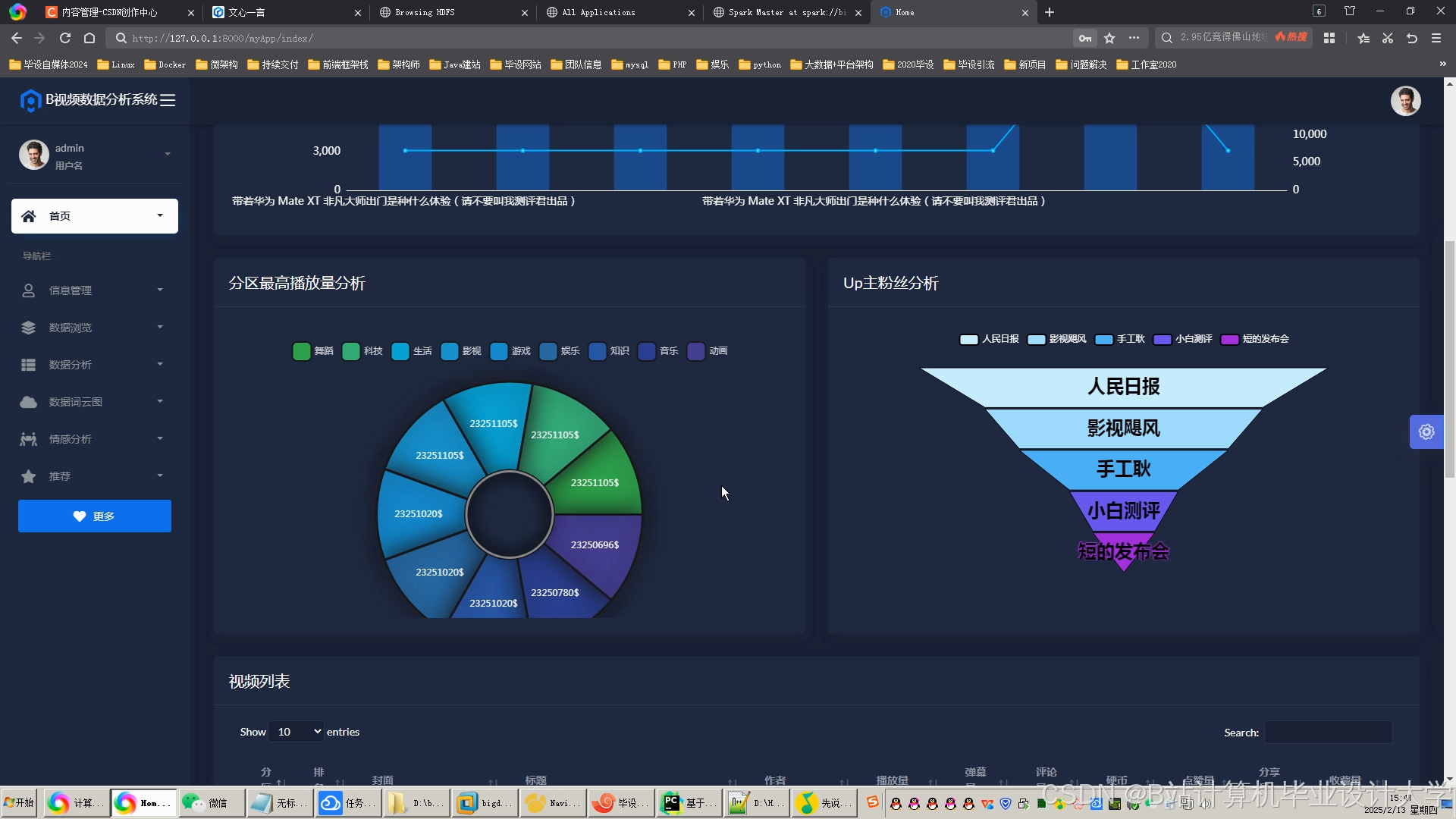Screen dimensions: 1456x819
Task: Open PyCharm from the taskbar
Action: tap(670, 802)
